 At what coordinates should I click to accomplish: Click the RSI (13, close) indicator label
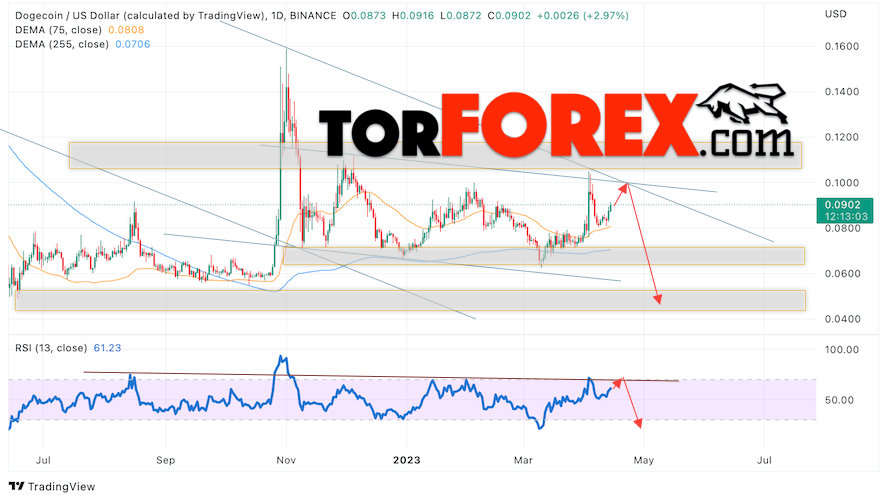(51, 348)
